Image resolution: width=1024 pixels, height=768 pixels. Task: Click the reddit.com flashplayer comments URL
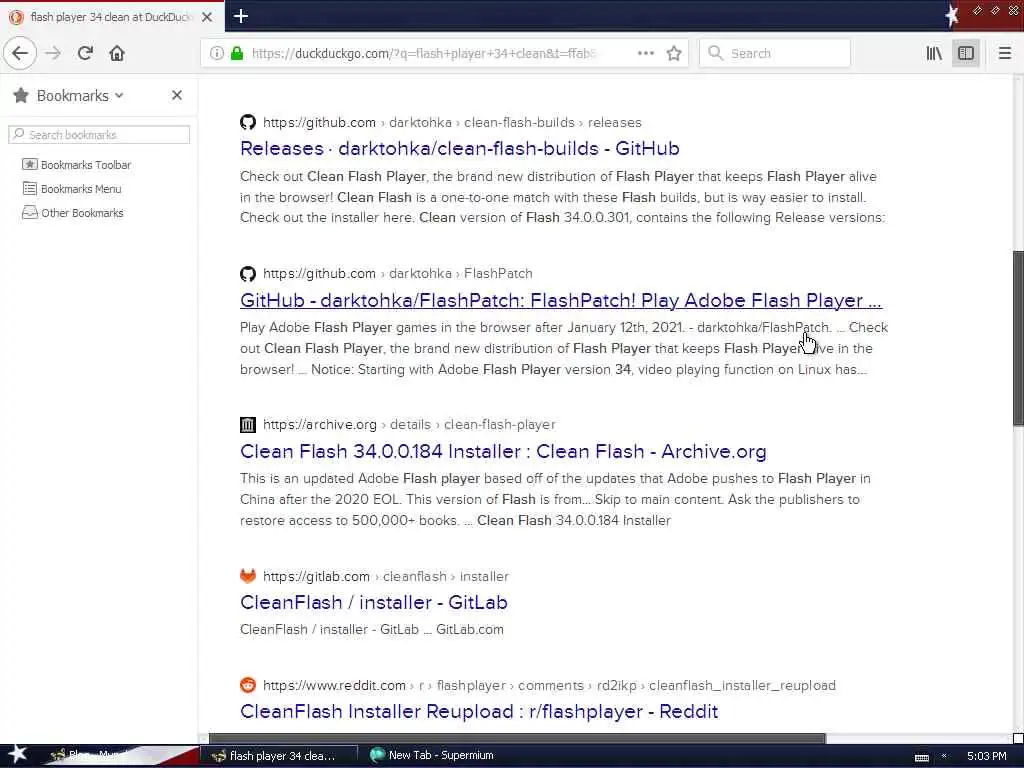[549, 685]
